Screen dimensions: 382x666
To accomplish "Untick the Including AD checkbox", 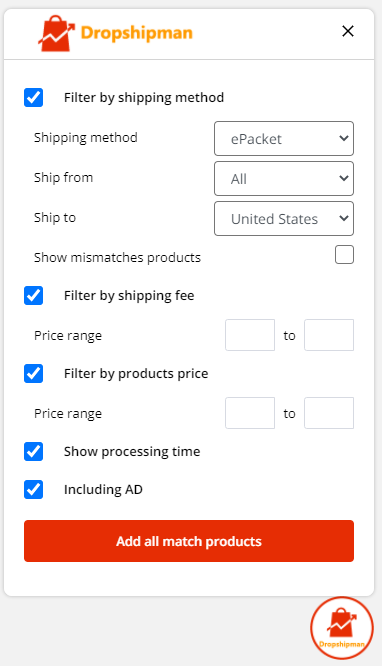I will (x=34, y=489).
